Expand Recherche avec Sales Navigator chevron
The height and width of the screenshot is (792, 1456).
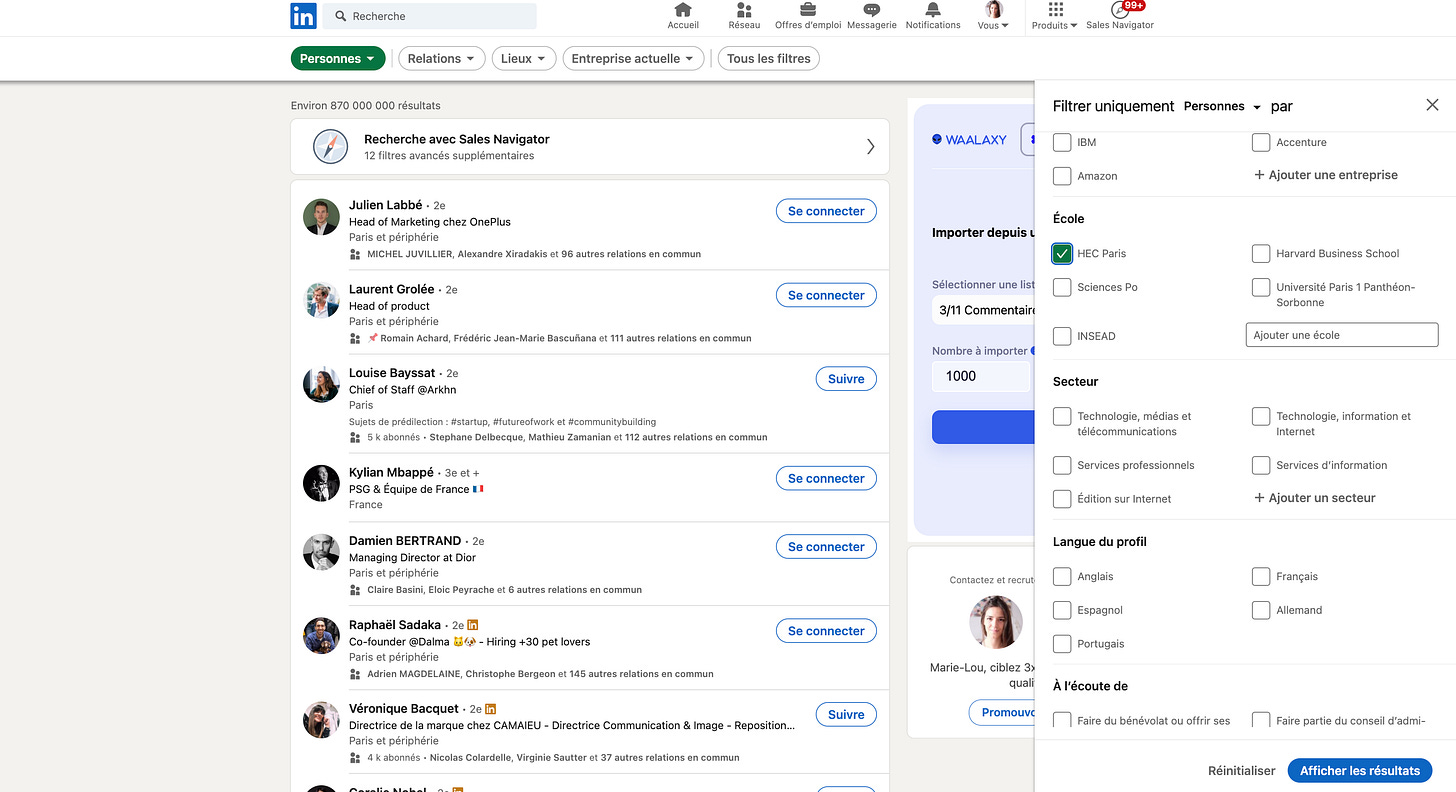870,147
